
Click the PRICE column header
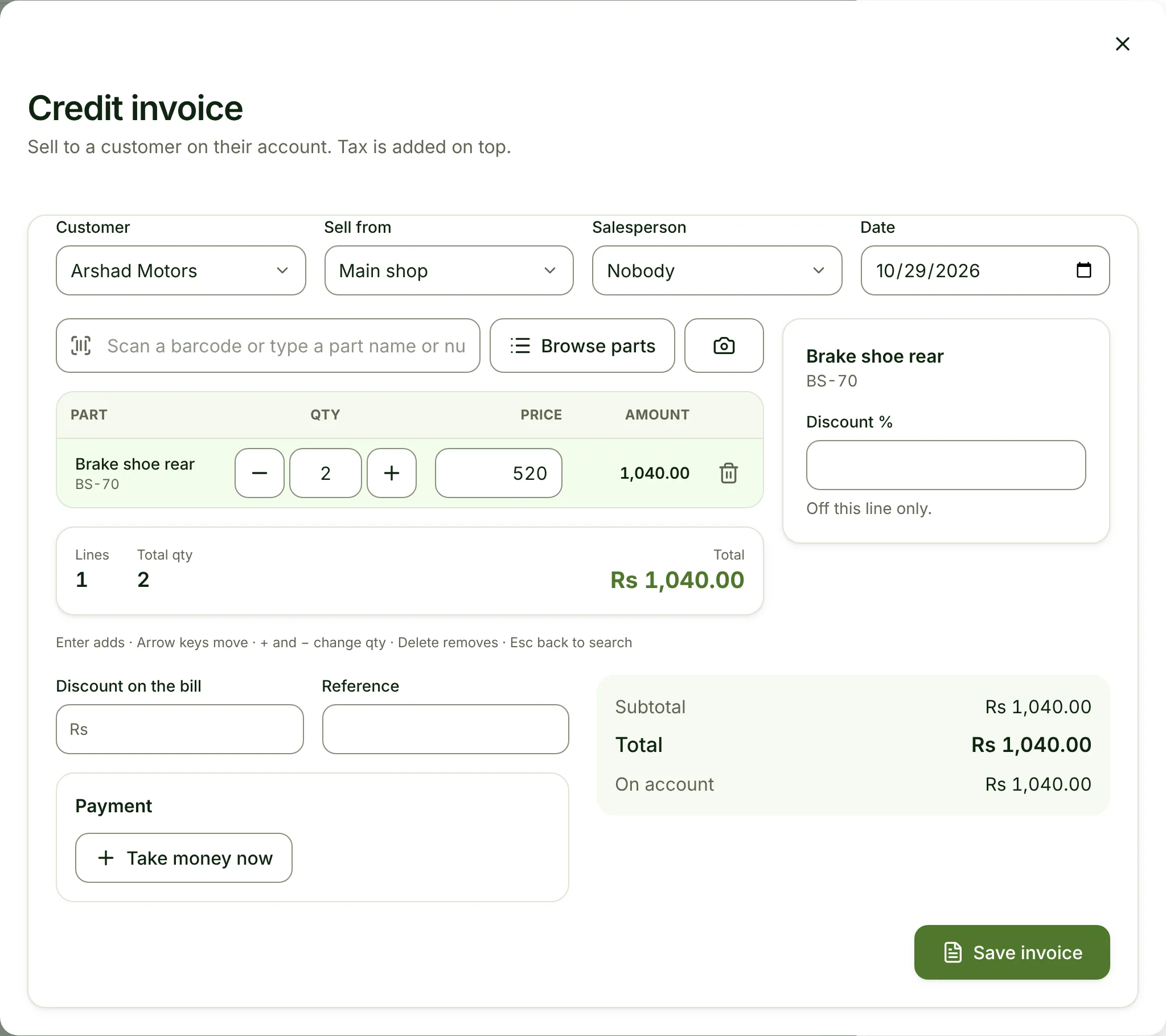click(x=541, y=415)
